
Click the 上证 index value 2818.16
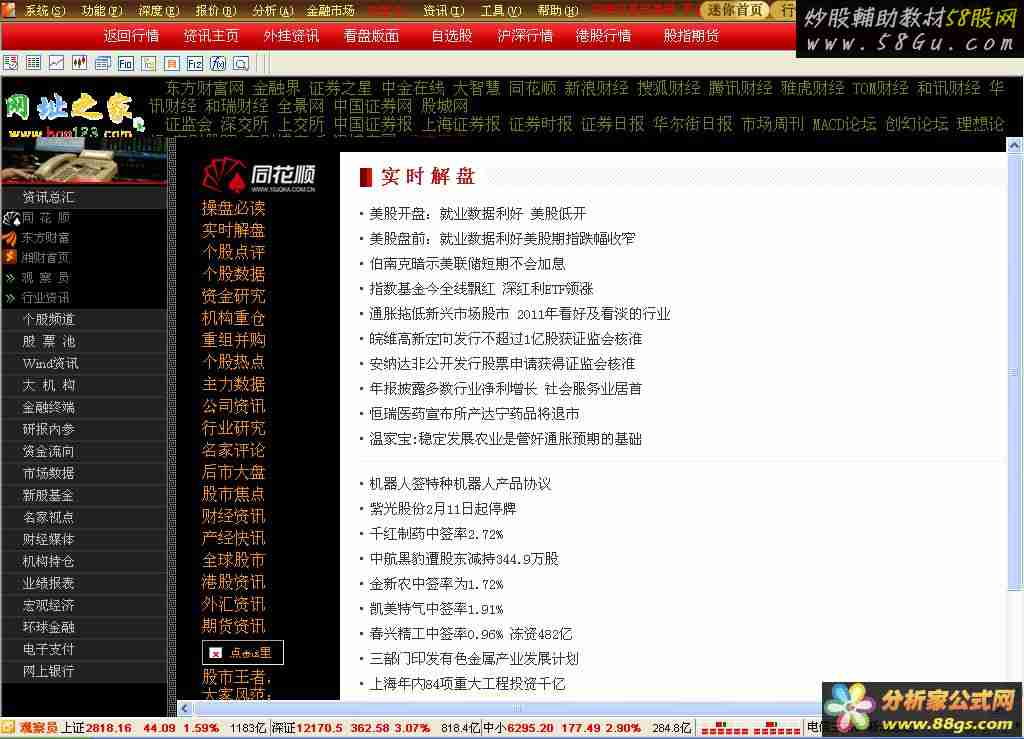(x=108, y=728)
